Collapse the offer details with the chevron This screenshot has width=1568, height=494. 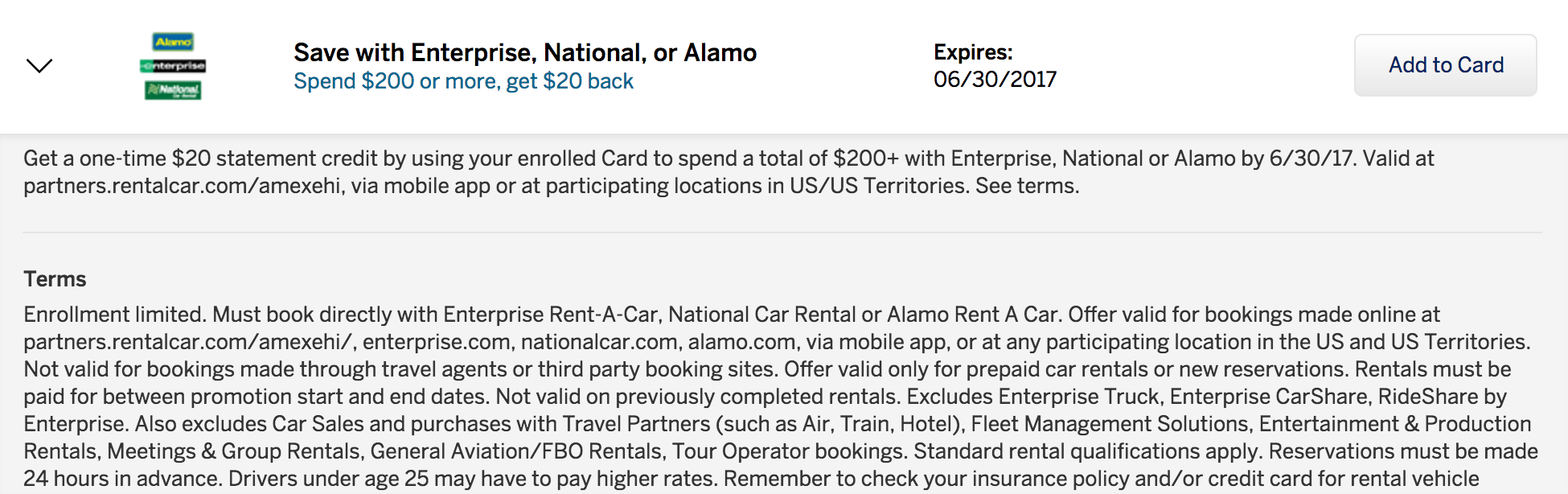click(x=39, y=66)
